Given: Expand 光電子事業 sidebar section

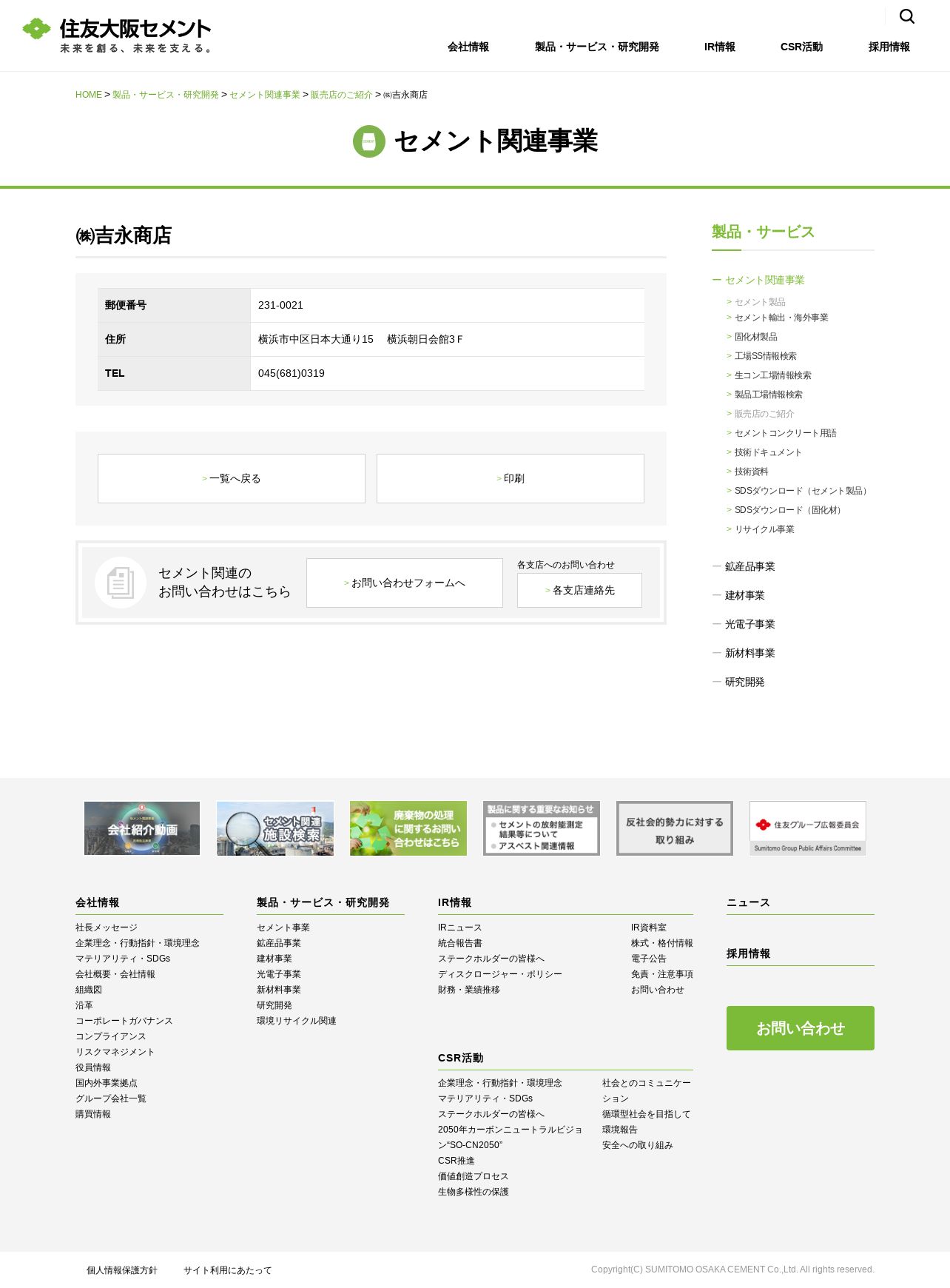Looking at the screenshot, I should pyautogui.click(x=744, y=624).
